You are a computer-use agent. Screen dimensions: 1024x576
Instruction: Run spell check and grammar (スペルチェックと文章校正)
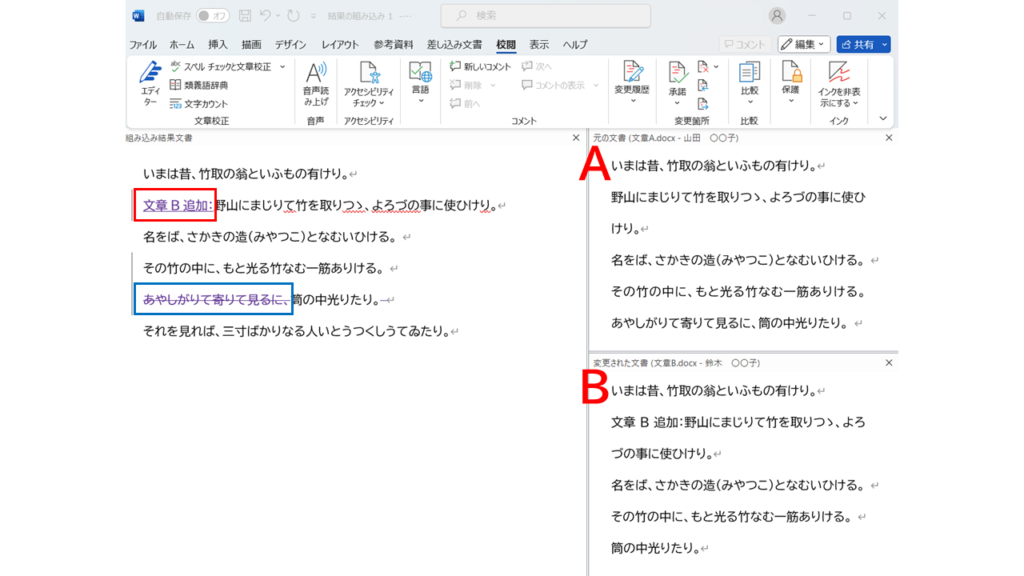220,67
